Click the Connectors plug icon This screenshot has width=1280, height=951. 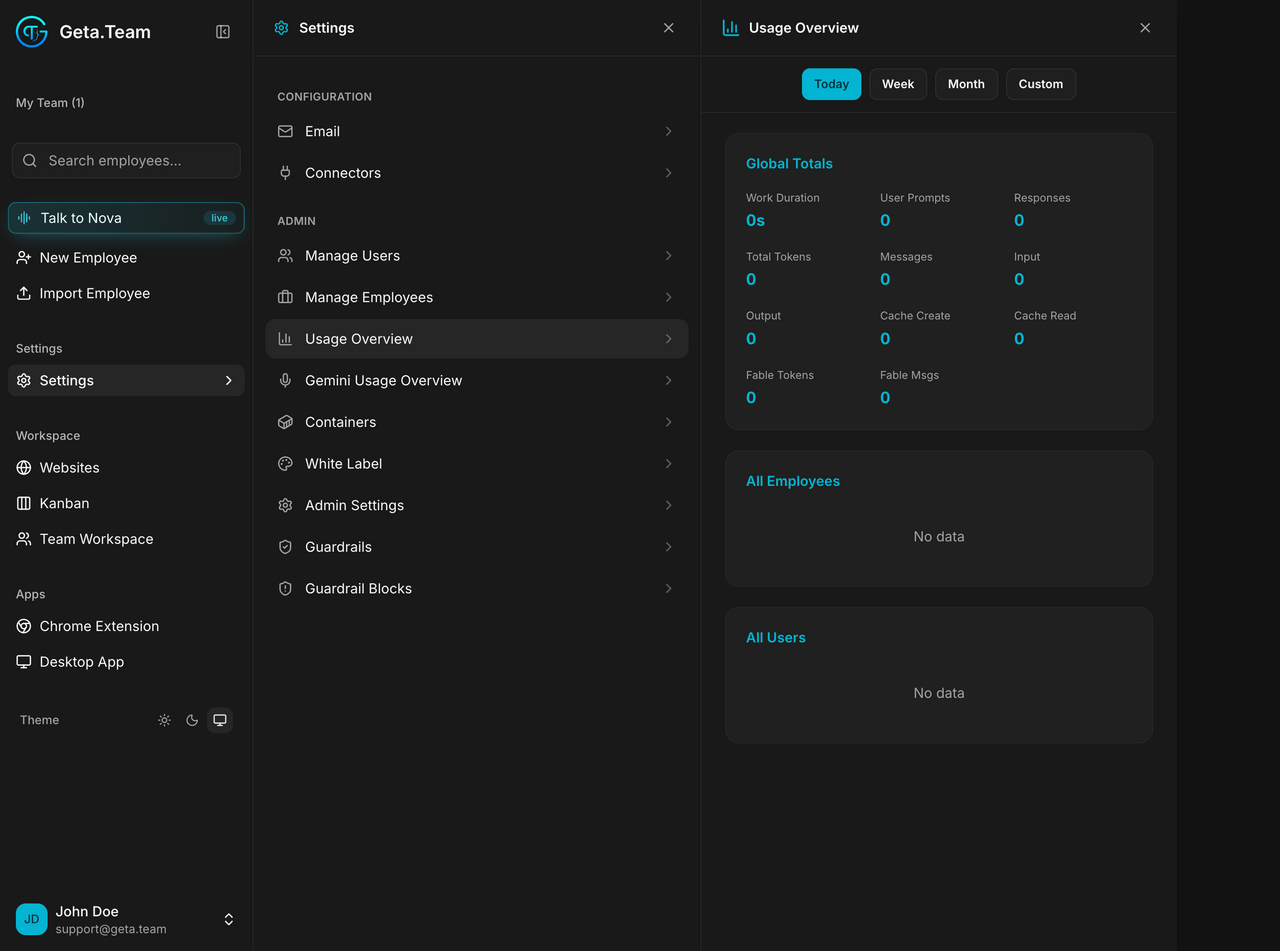point(285,173)
